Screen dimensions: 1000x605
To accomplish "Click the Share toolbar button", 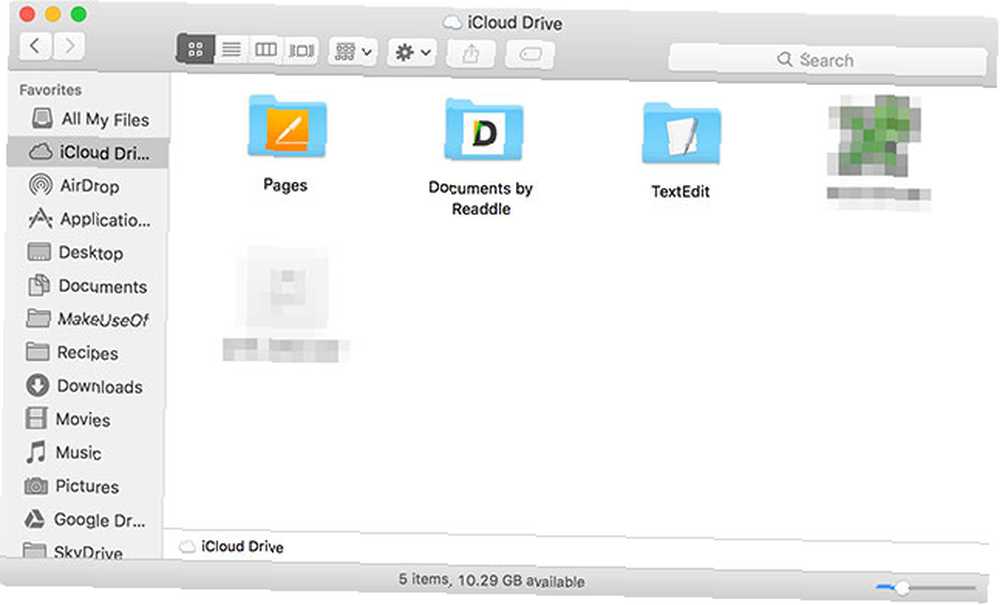I will click(x=471, y=54).
